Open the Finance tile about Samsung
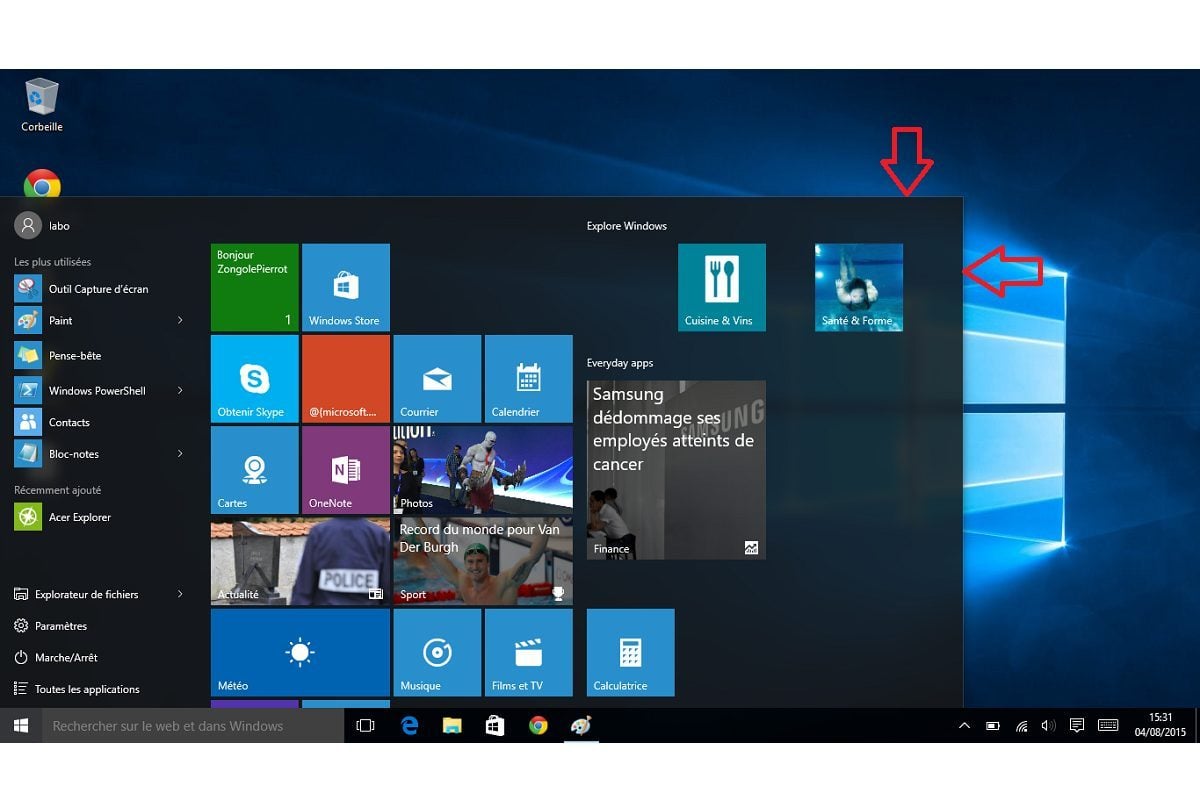Screen dimensions: 1200x800 click(676, 469)
